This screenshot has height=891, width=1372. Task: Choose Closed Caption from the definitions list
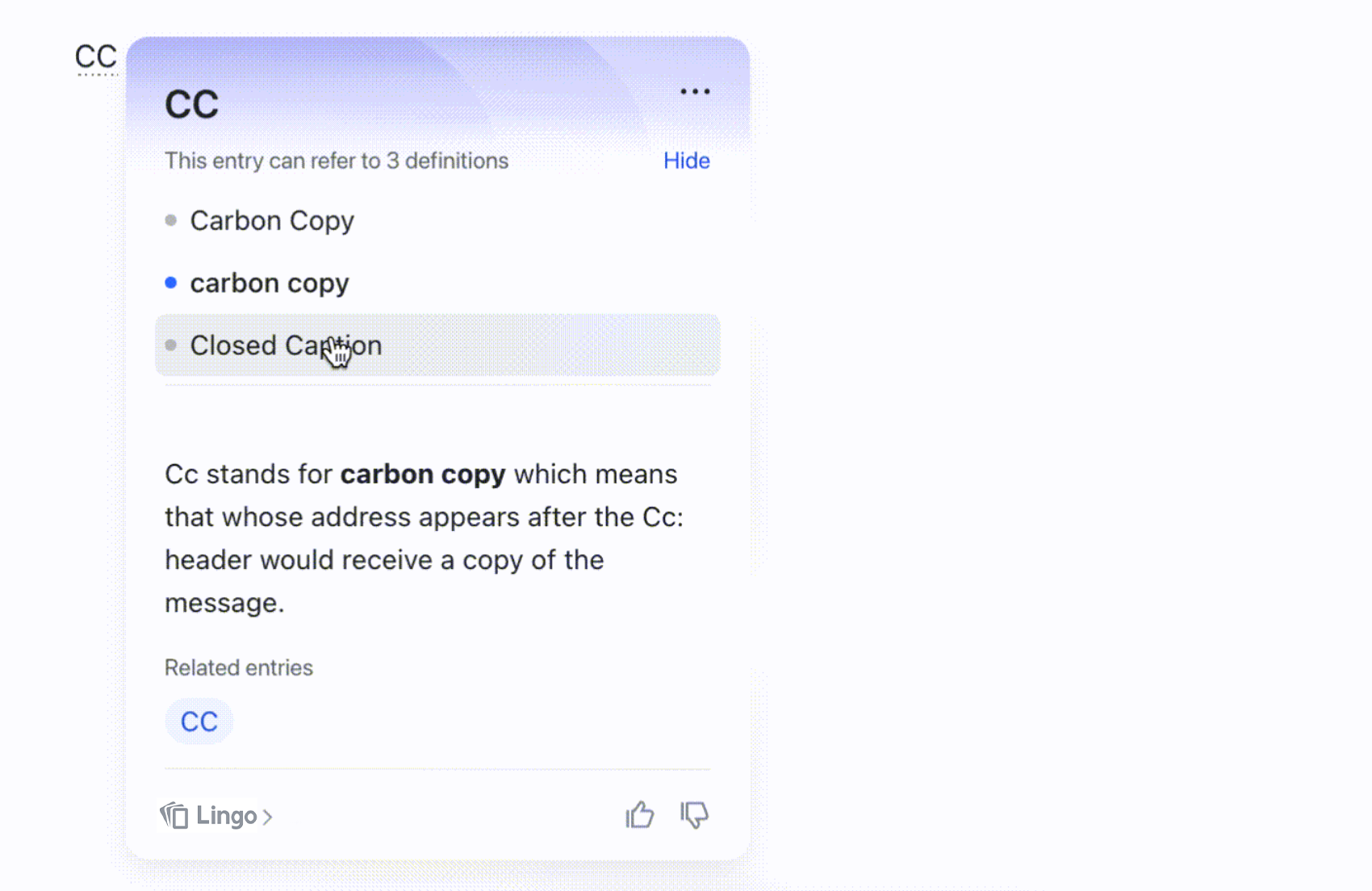(286, 345)
